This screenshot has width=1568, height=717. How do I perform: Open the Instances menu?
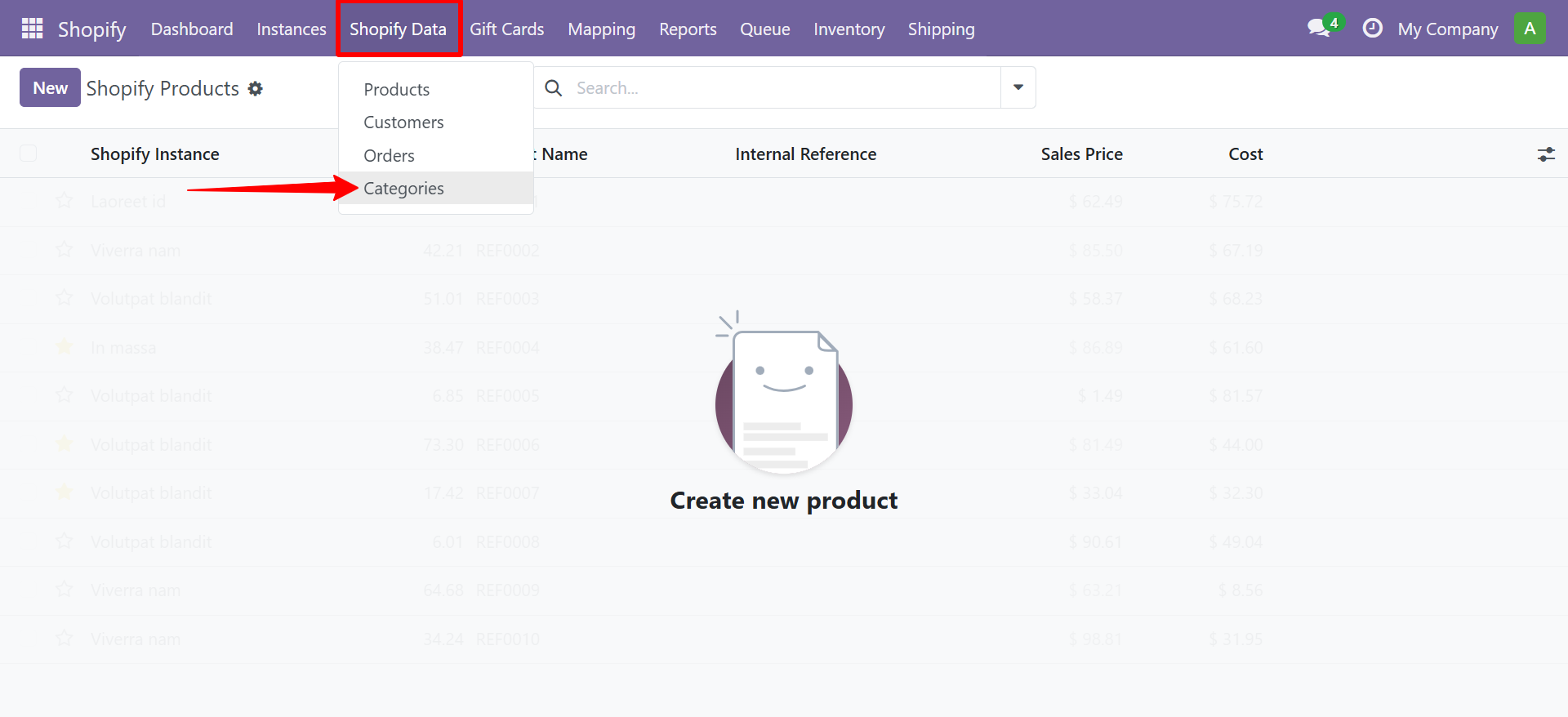click(292, 29)
